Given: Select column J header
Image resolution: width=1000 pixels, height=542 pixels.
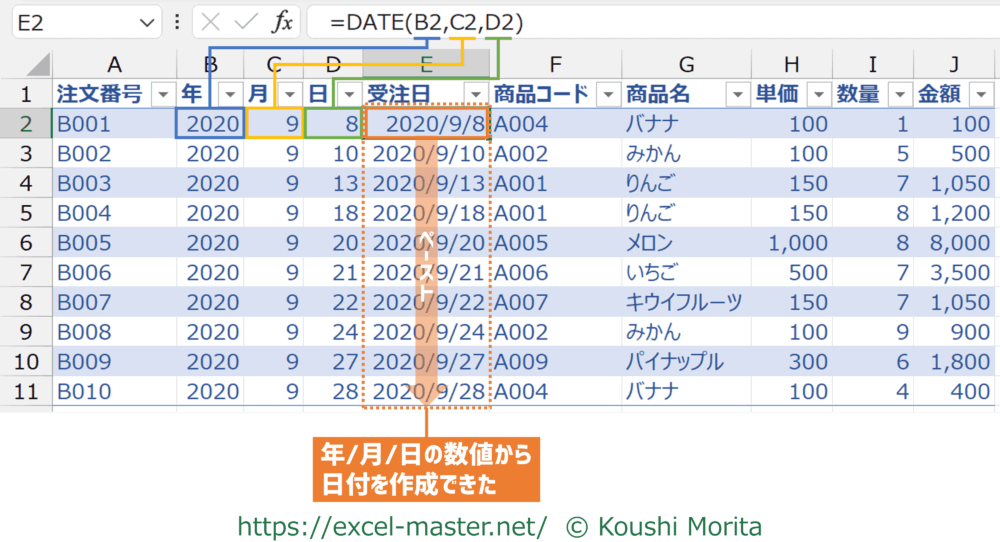Looking at the screenshot, I should tap(954, 65).
